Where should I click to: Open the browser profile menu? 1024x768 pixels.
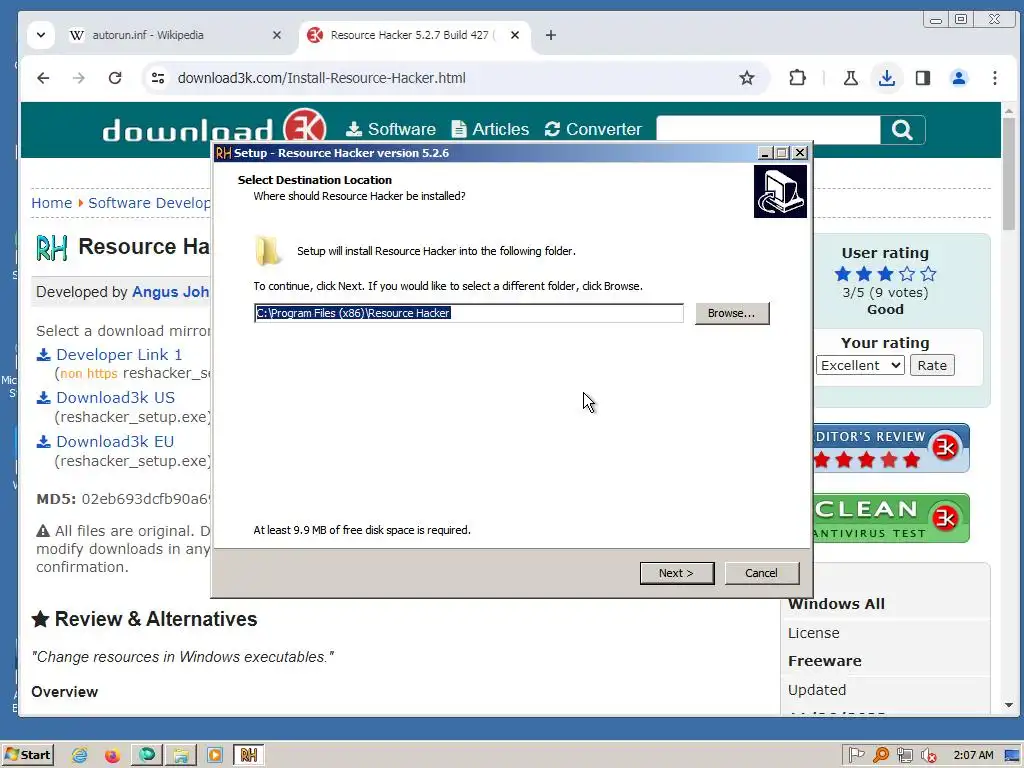point(959,78)
